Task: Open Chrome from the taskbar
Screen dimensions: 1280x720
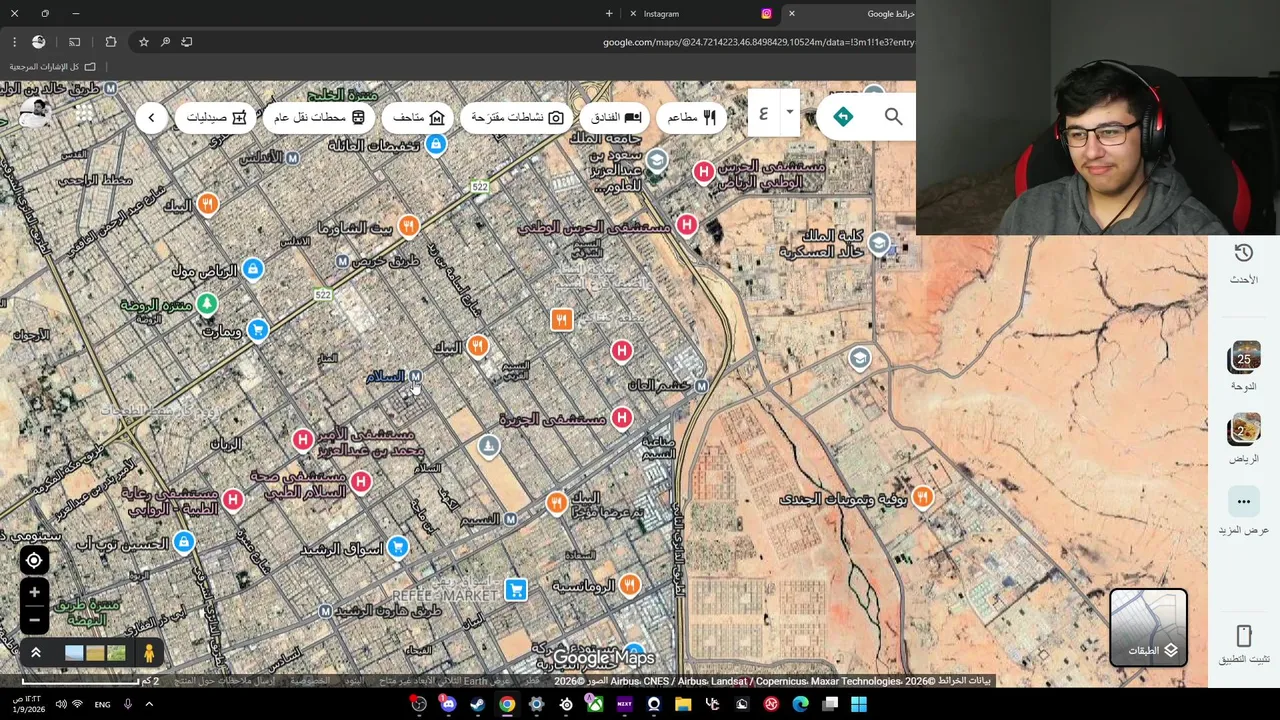Action: pyautogui.click(x=507, y=704)
